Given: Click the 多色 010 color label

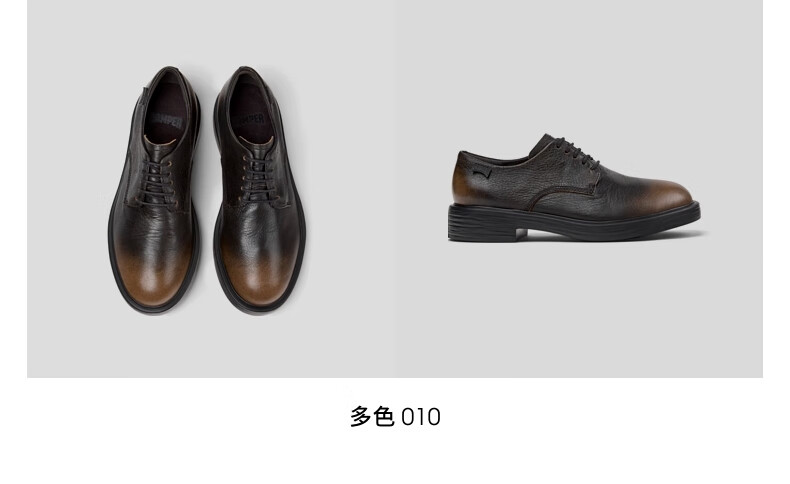Looking at the screenshot, I should pyautogui.click(x=396, y=417).
